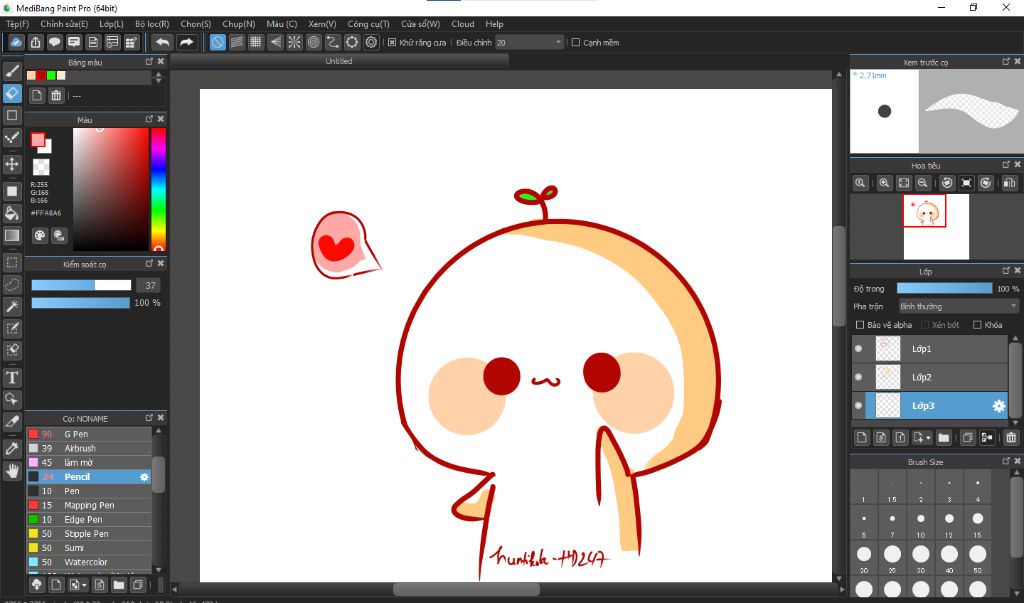The height and width of the screenshot is (603, 1024).
Task: Add a new layer in Lớp panel
Action: point(861,438)
